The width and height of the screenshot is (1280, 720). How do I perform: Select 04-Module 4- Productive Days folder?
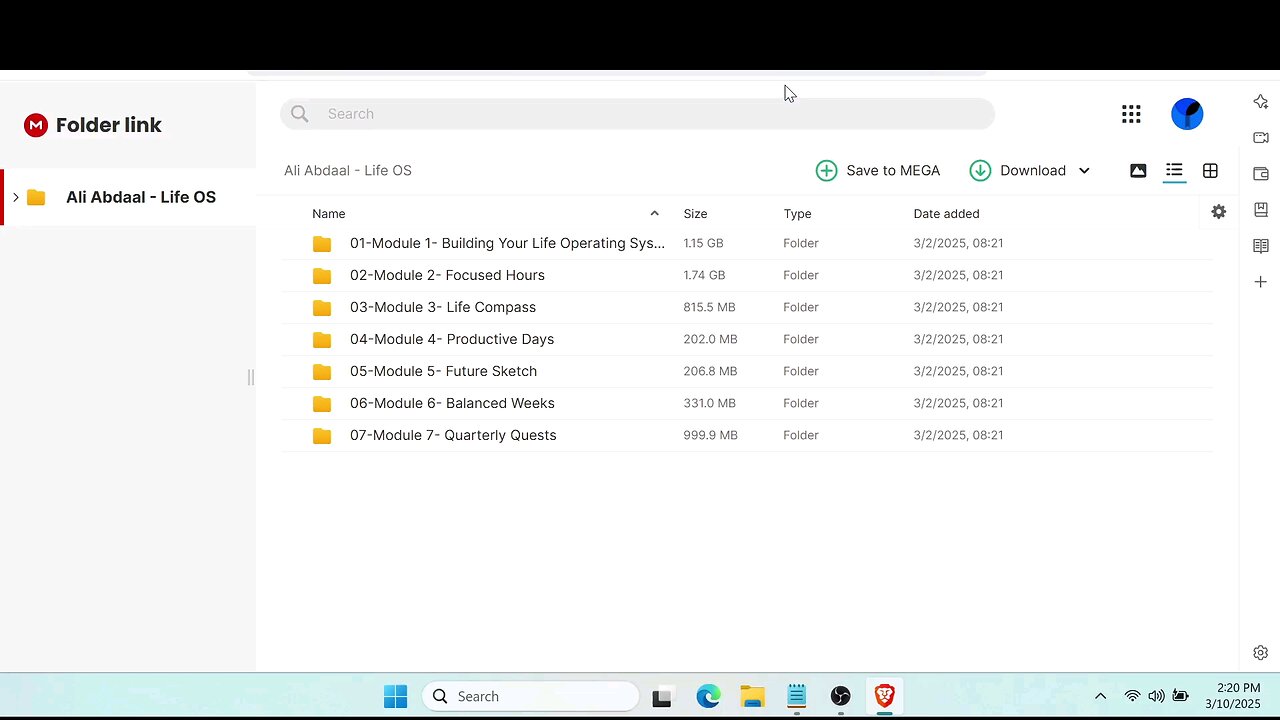(x=747, y=339)
